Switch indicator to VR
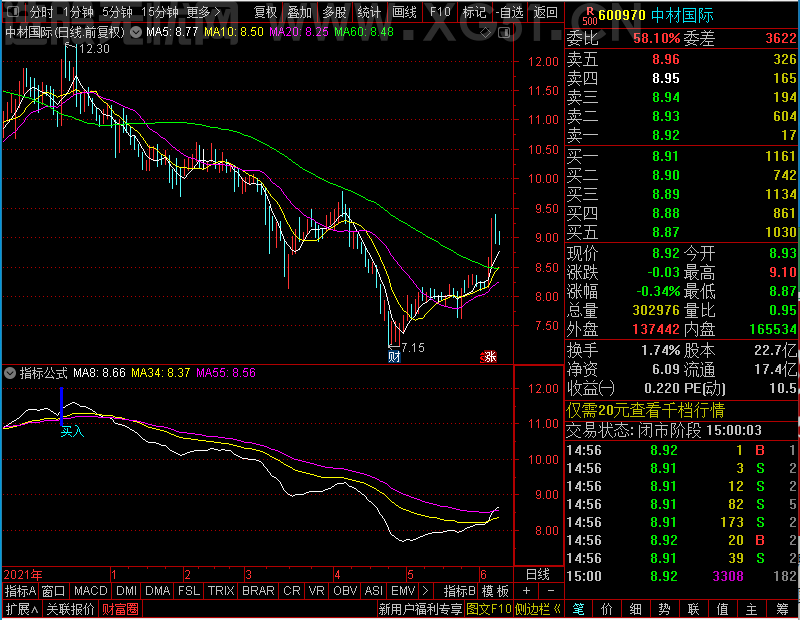Viewport: 800px width, 620px height. coord(316,591)
